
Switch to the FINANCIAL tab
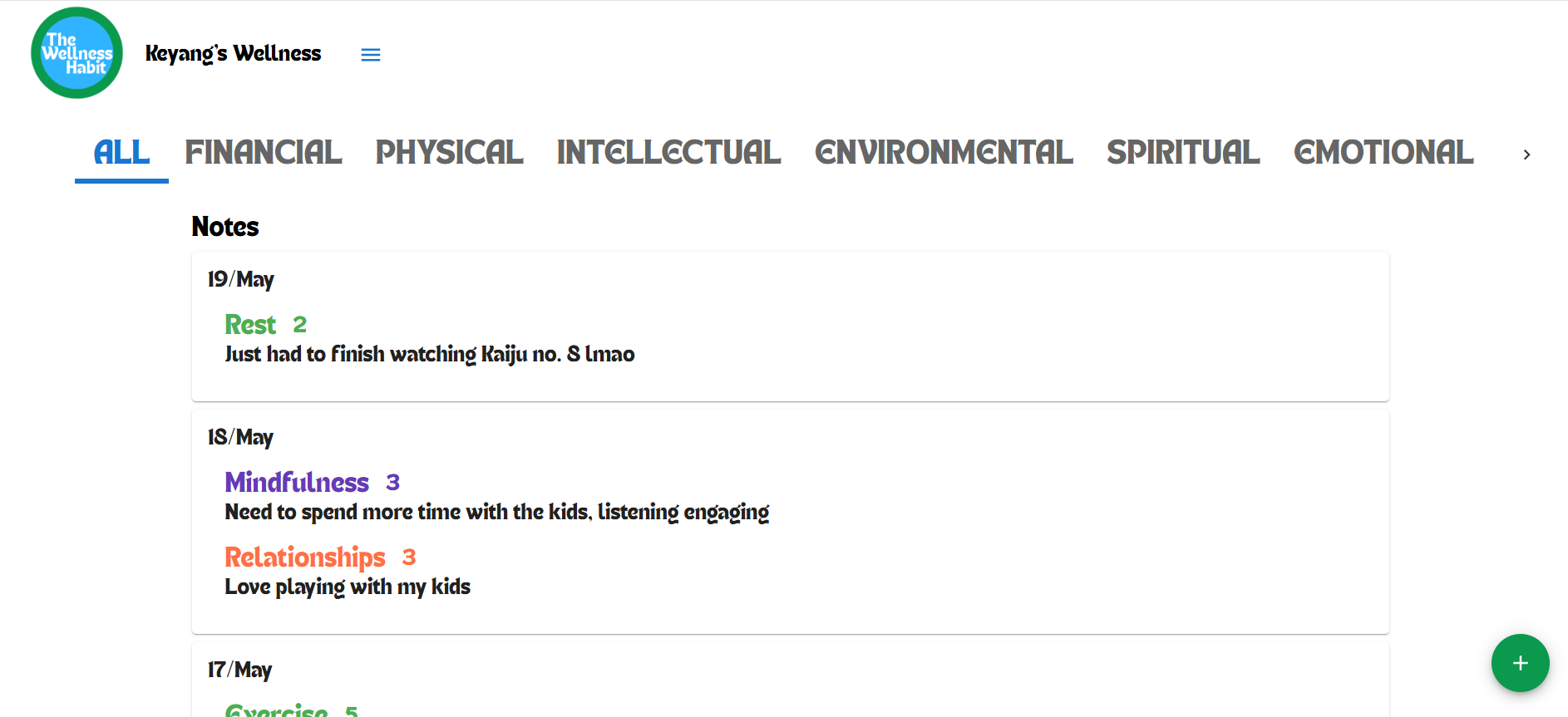pos(264,153)
